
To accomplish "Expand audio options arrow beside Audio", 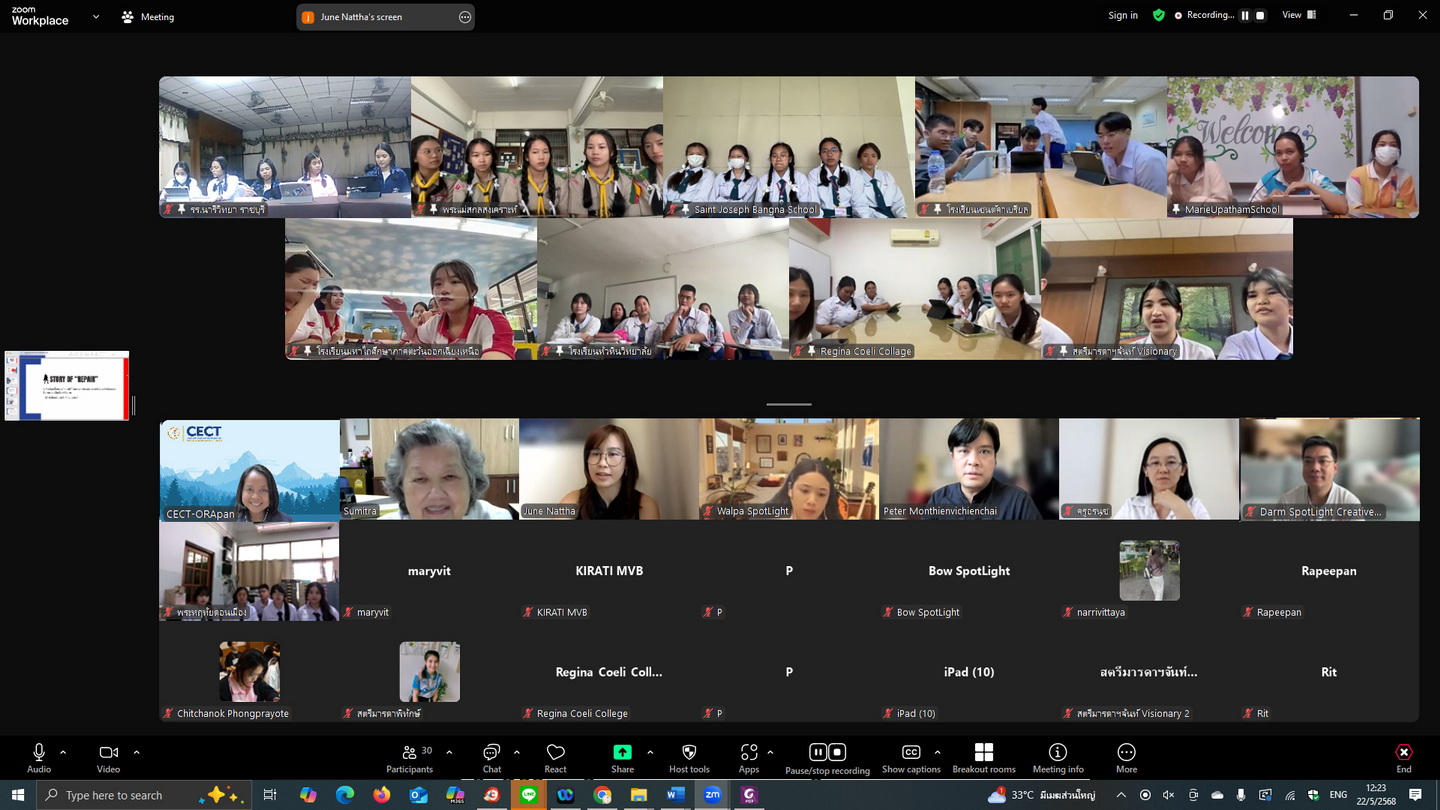I will pos(63,752).
